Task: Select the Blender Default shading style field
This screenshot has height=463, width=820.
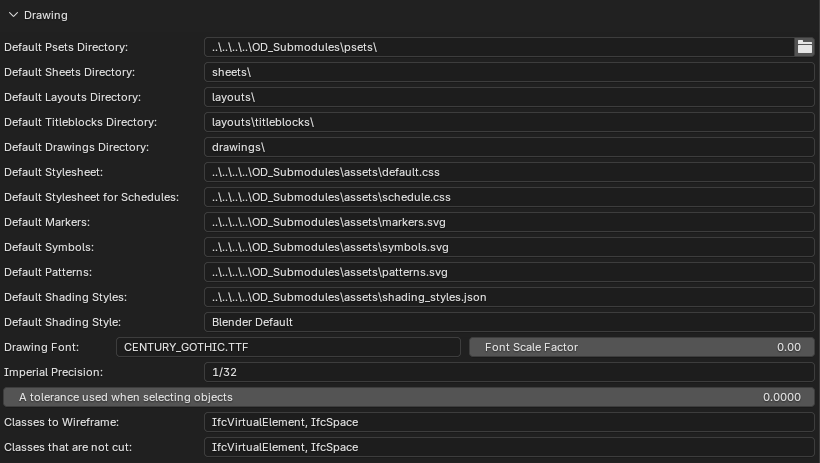Action: (x=509, y=322)
